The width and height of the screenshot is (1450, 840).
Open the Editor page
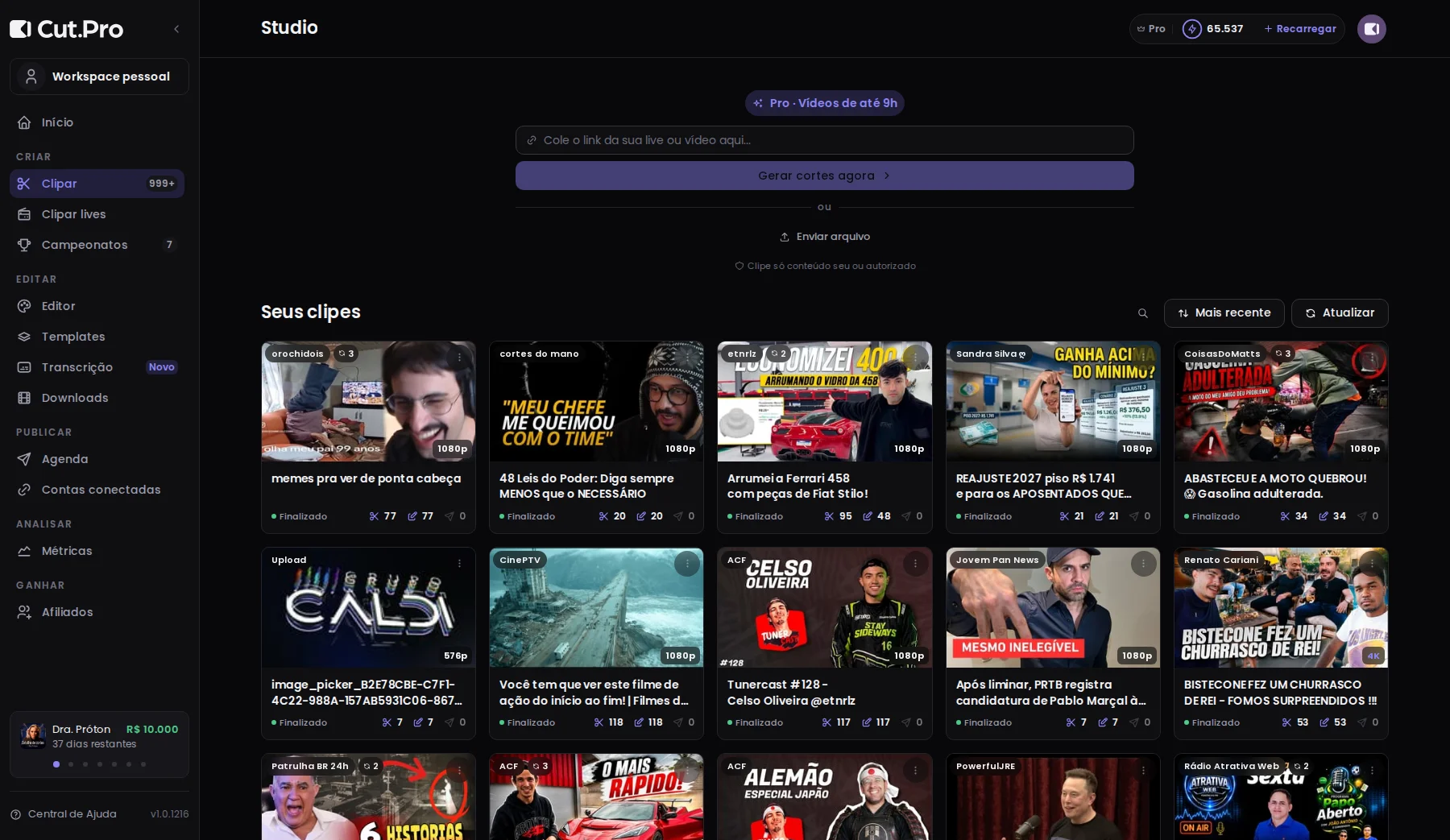tap(97, 306)
